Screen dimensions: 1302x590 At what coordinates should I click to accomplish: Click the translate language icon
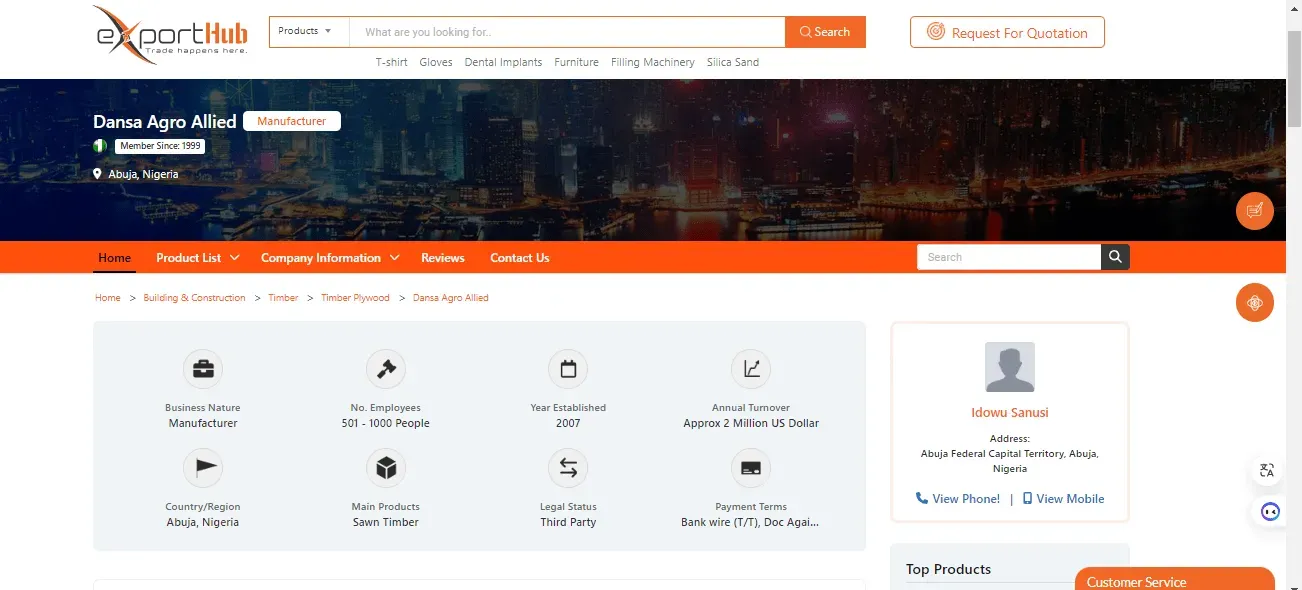1267,470
